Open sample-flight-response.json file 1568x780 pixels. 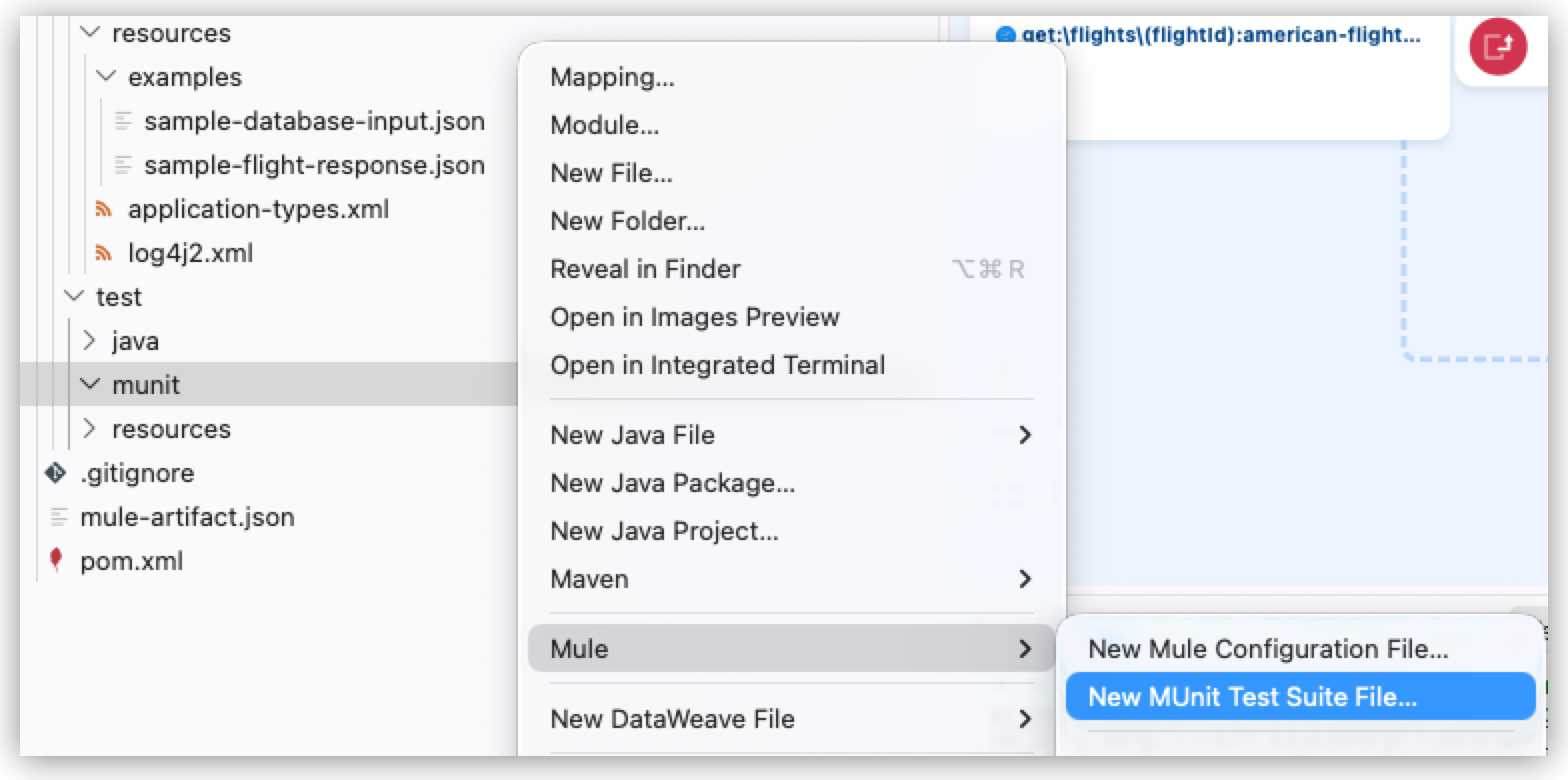click(x=314, y=166)
